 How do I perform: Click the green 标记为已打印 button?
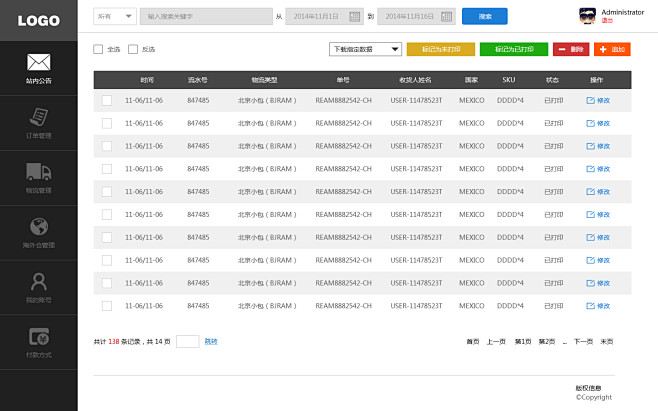pos(514,49)
